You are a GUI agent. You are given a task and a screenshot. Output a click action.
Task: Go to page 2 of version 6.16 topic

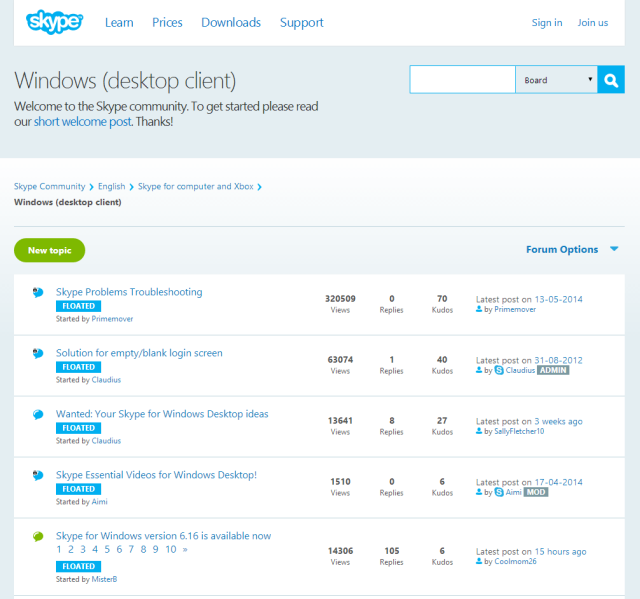tap(71, 550)
